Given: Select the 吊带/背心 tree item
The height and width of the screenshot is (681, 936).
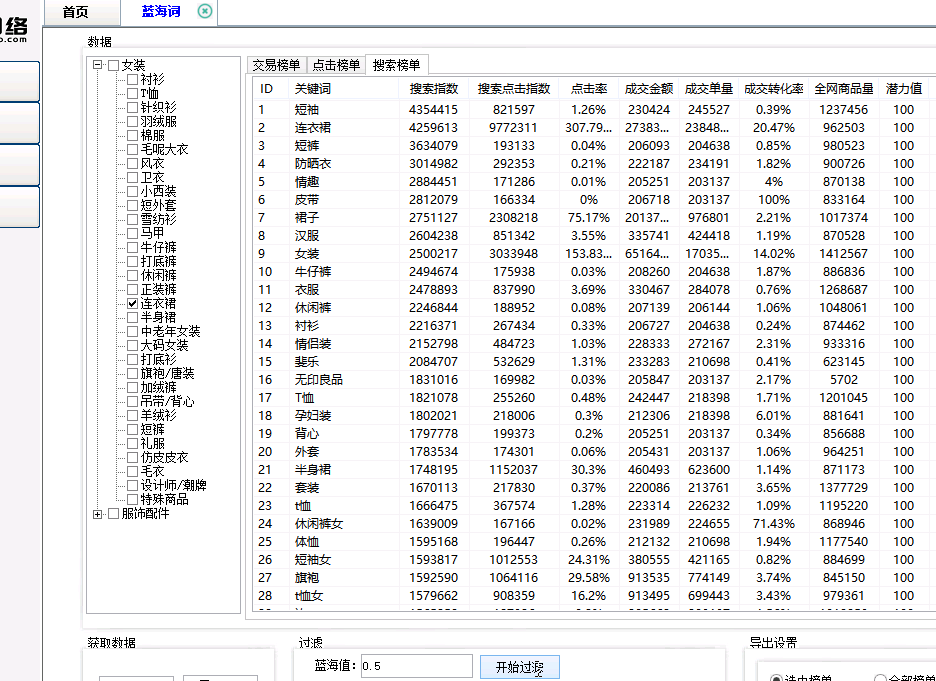Looking at the screenshot, I should (x=167, y=401).
